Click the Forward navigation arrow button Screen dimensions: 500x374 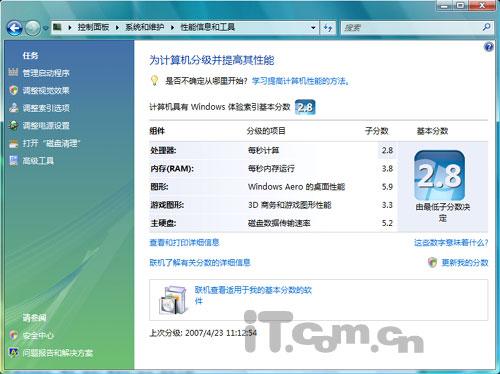tap(33, 28)
